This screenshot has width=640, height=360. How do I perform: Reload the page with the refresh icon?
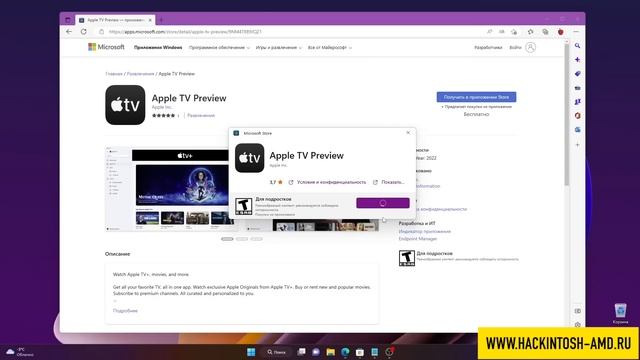[84, 31]
